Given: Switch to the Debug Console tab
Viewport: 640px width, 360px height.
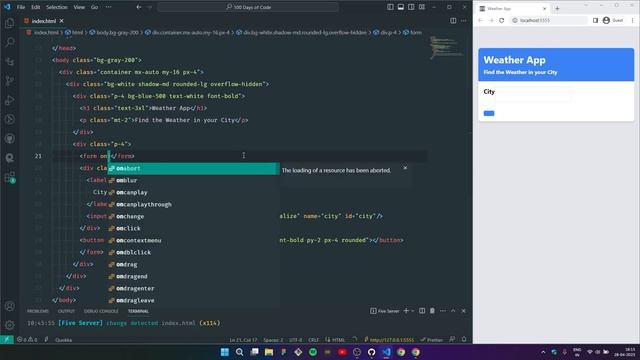Looking at the screenshot, I should 101,311.
